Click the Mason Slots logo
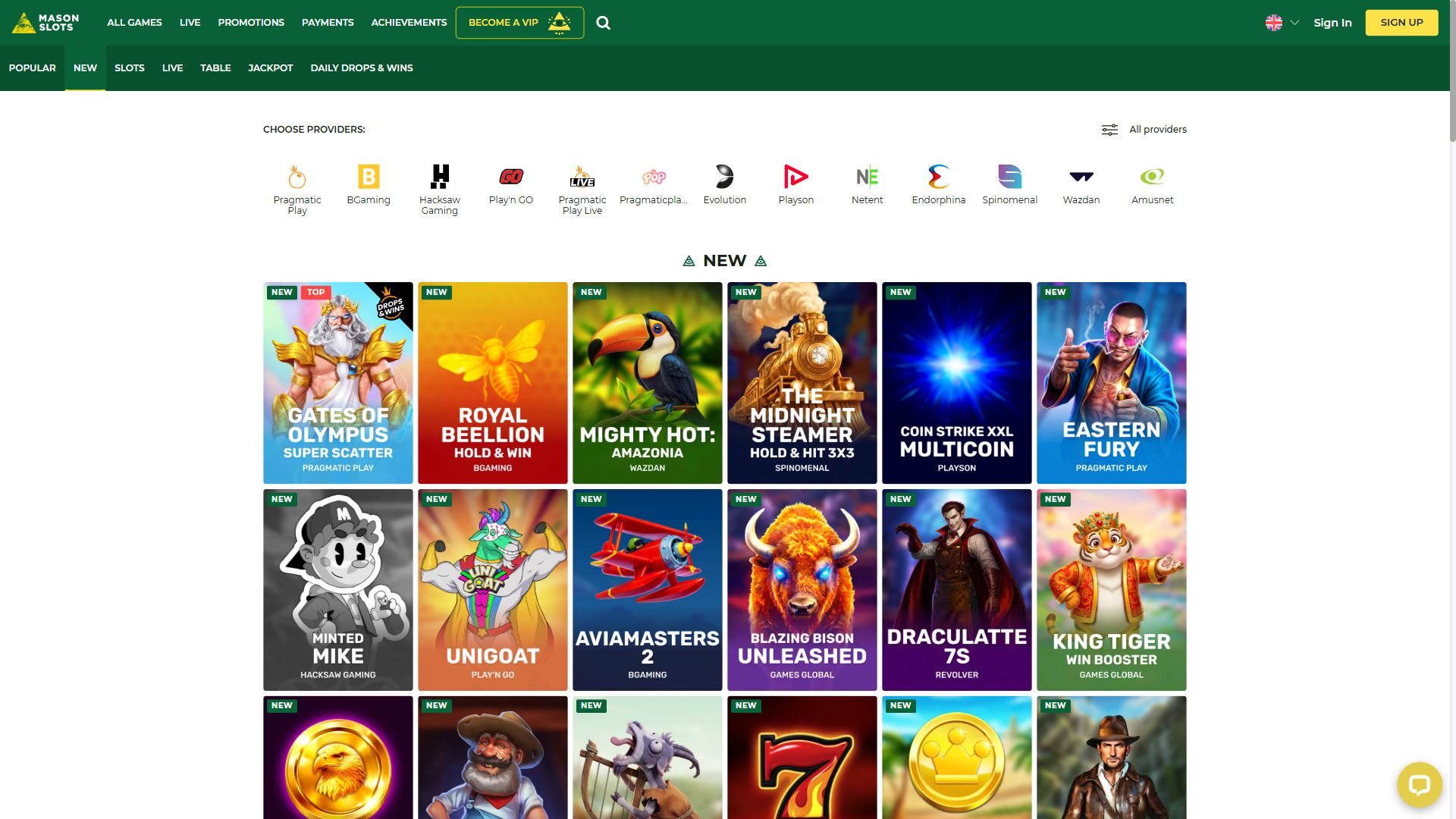Screen dimensions: 1456x819 coord(45,23)
